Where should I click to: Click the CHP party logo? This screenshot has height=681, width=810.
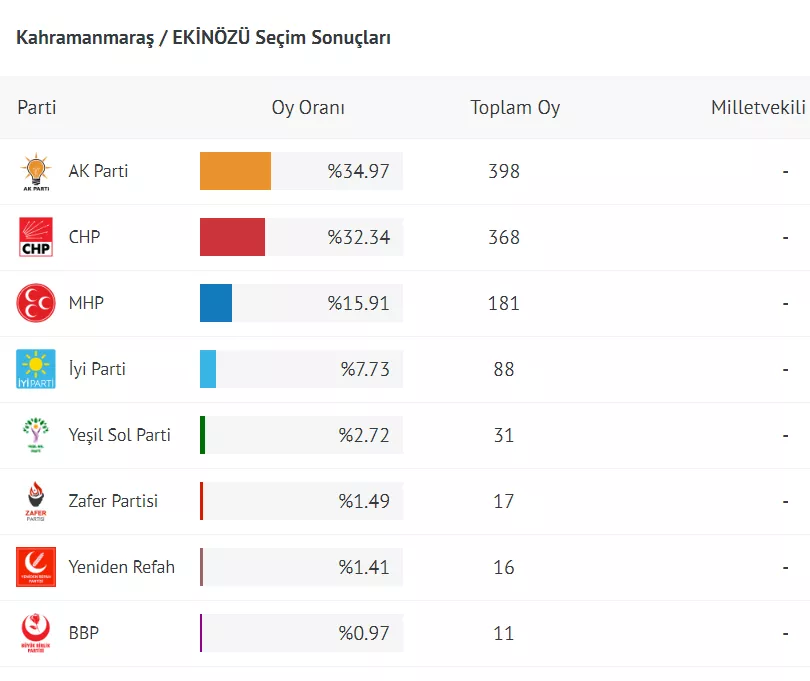click(36, 238)
